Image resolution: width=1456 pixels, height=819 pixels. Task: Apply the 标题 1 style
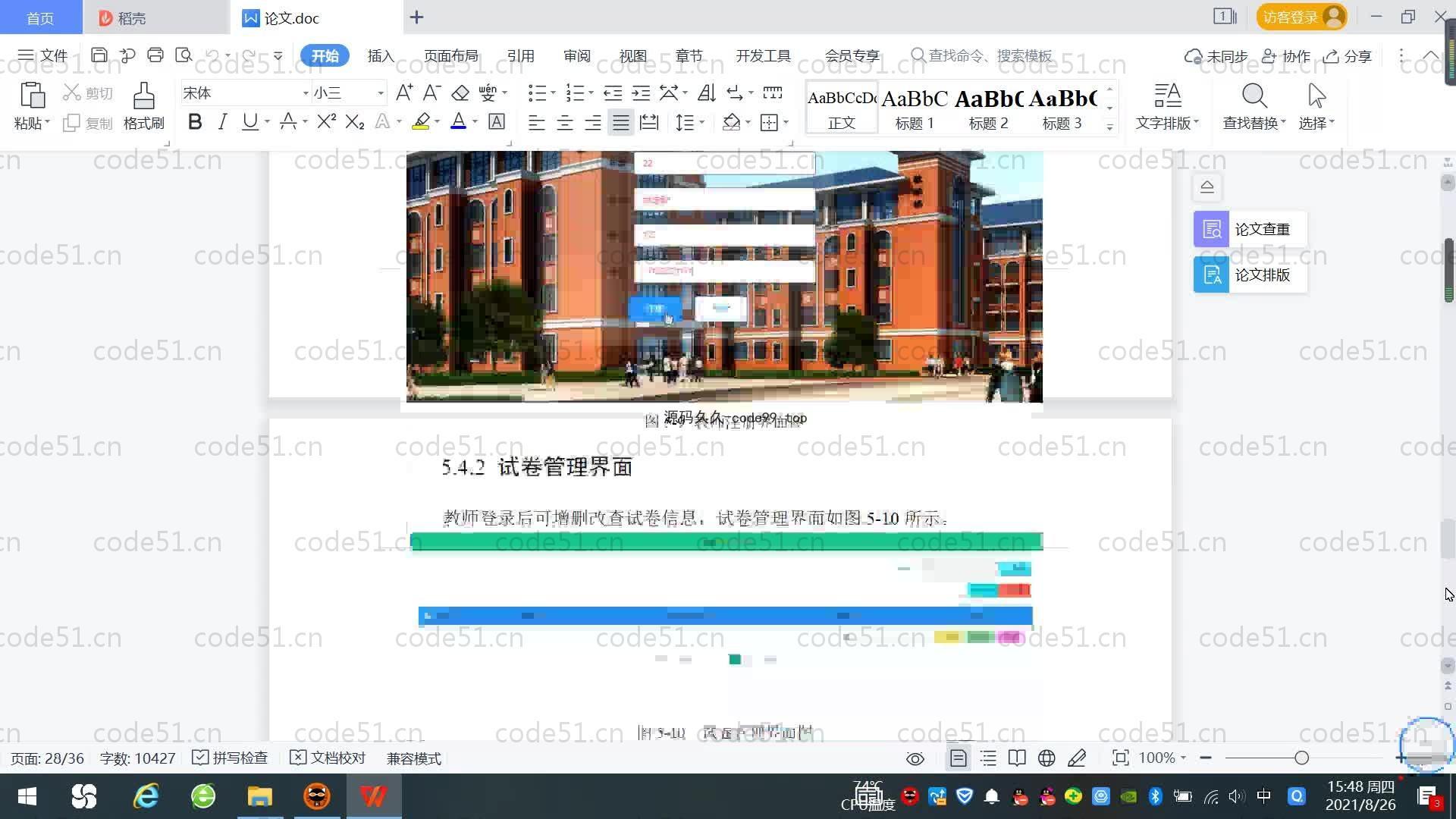915,108
